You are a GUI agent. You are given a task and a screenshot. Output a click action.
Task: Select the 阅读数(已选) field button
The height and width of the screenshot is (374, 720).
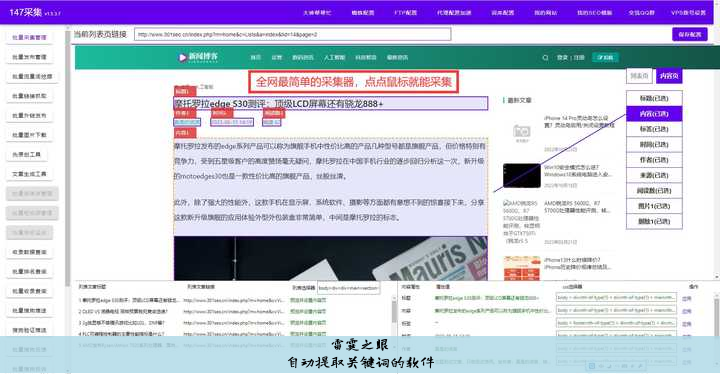tap(654, 191)
